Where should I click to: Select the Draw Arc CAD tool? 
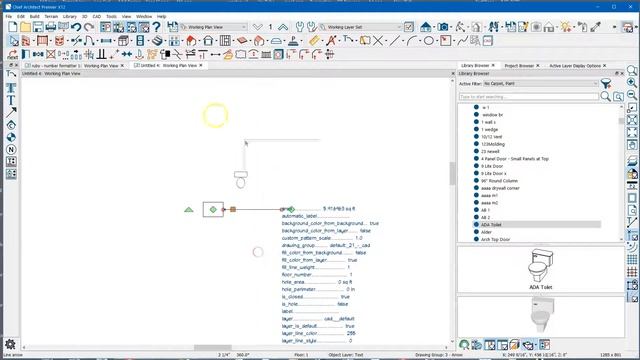coord(411,41)
